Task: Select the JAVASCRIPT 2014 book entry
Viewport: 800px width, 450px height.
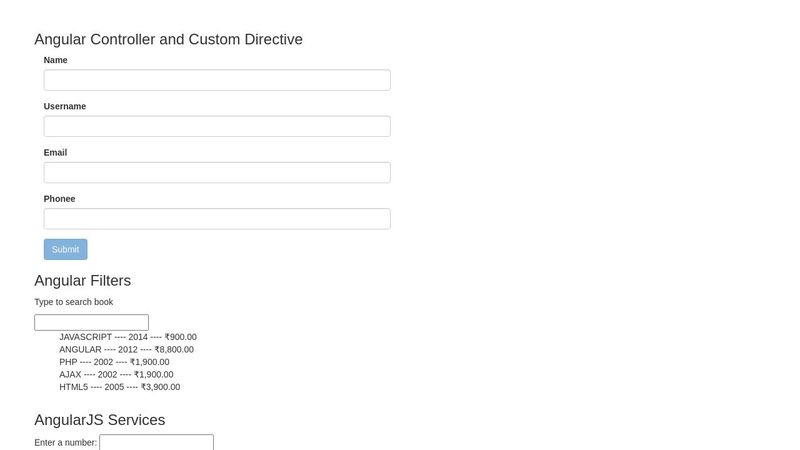Action: click(128, 337)
